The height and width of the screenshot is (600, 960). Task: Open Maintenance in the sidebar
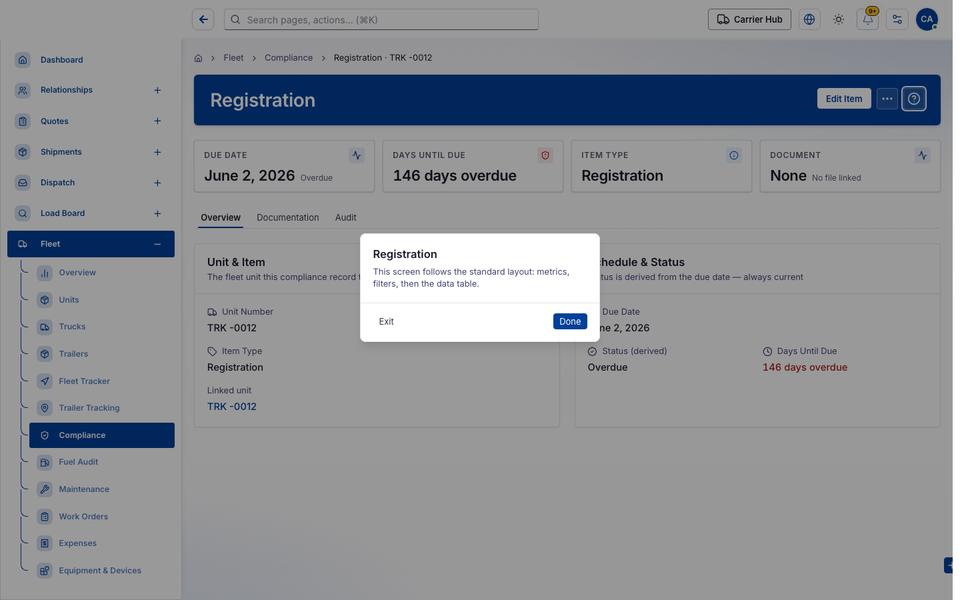pos(102,489)
